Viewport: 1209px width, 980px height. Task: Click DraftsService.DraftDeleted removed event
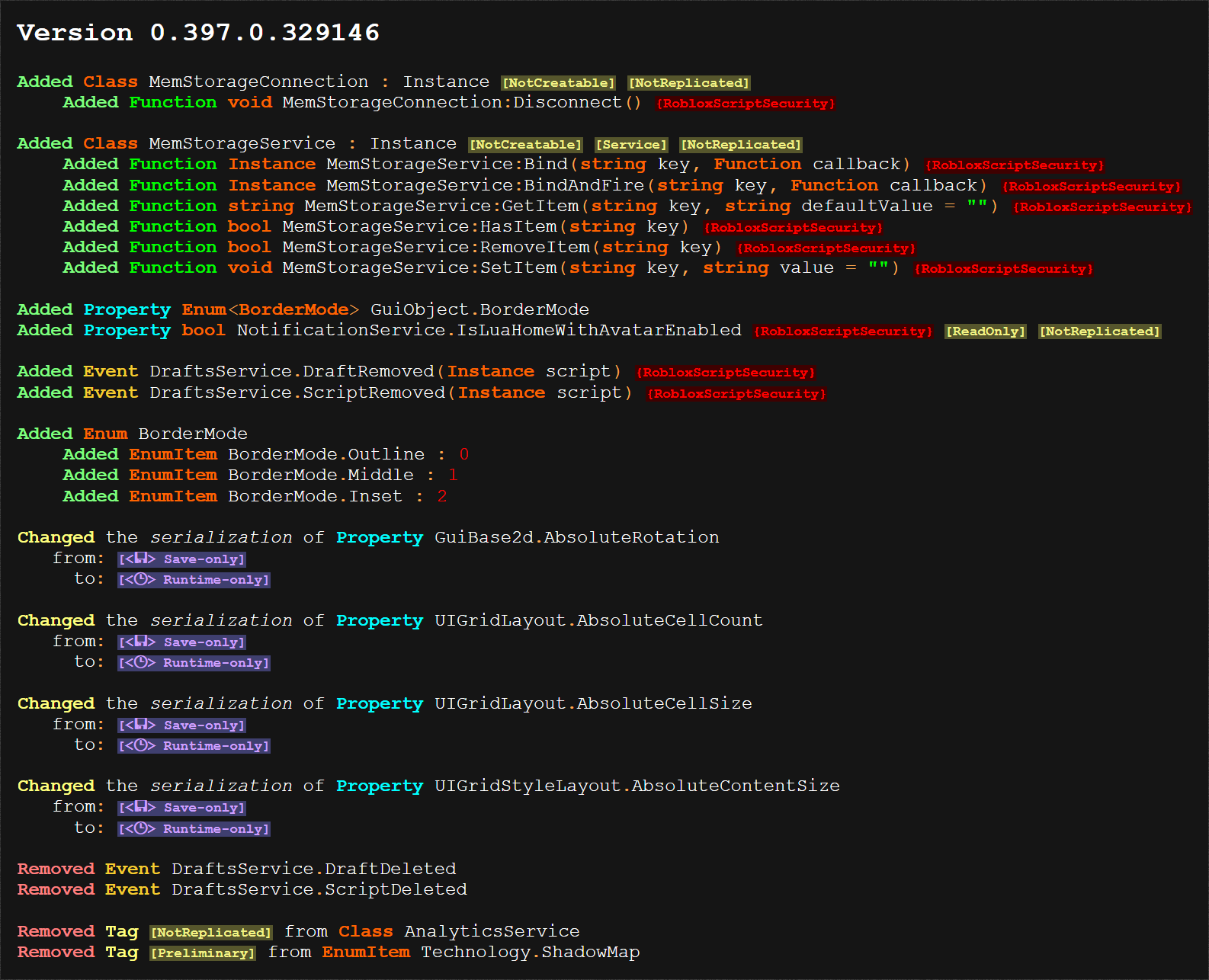click(314, 869)
